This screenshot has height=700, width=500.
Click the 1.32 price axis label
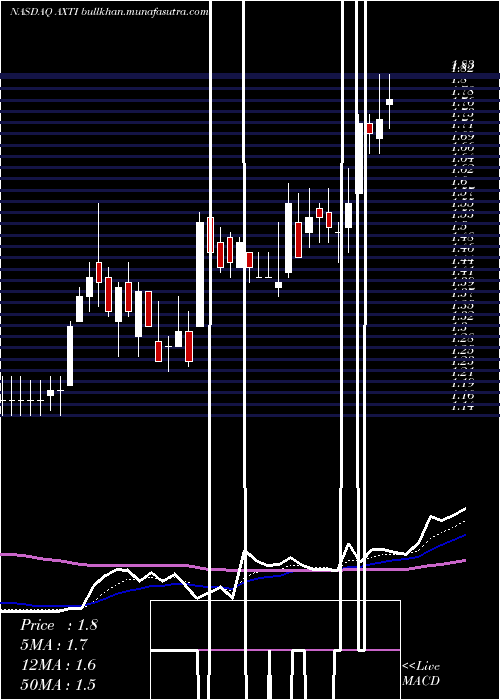tap(462, 318)
